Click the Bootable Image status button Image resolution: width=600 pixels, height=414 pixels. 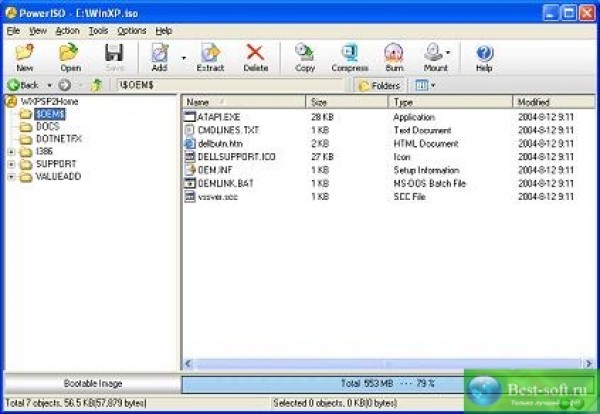coord(93,383)
